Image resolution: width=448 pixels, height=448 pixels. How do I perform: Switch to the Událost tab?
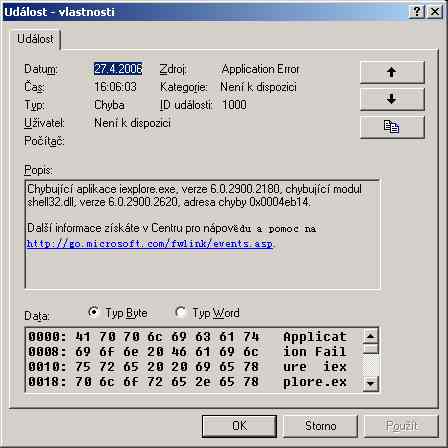[35, 39]
